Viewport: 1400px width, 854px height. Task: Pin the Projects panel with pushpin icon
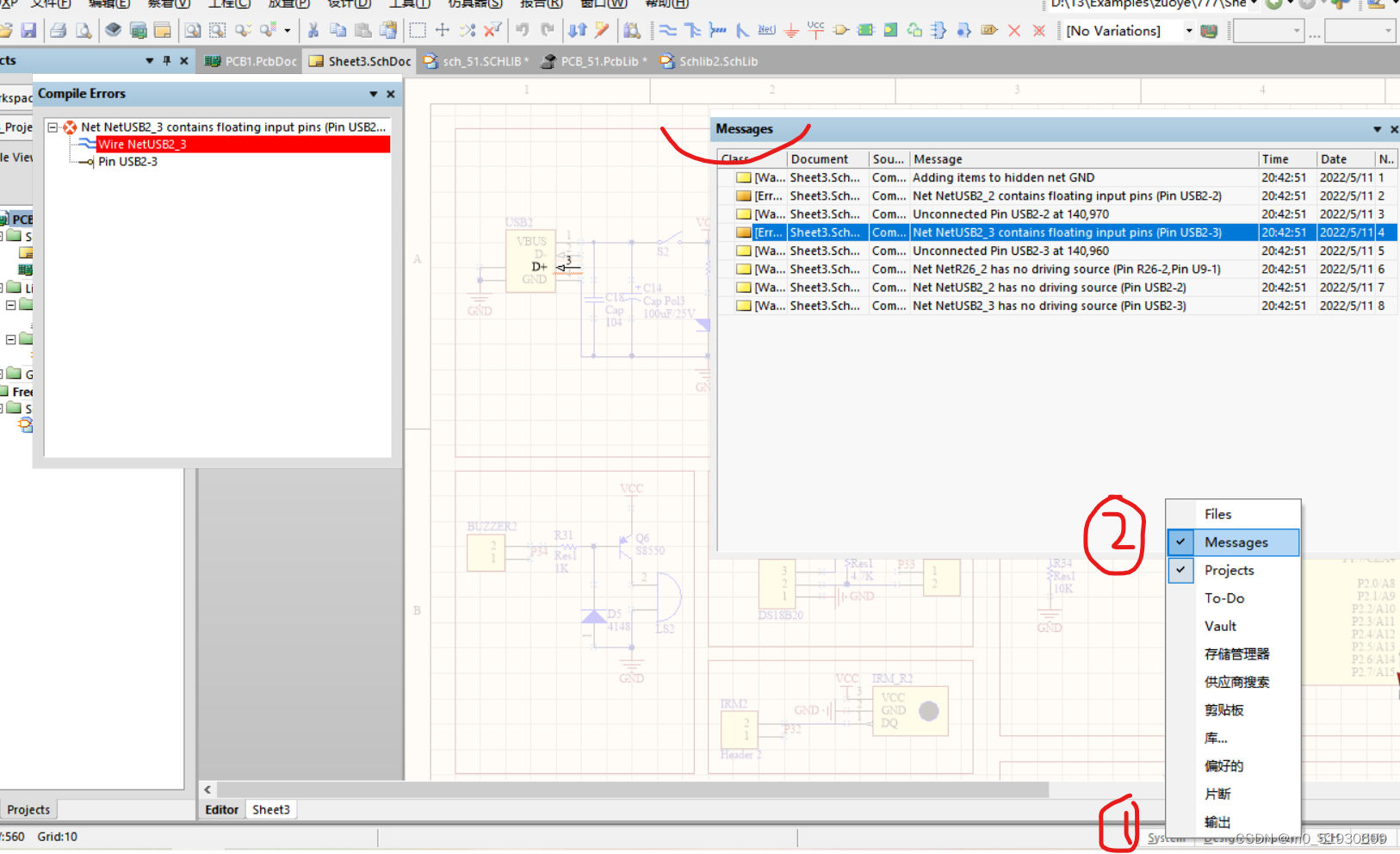point(167,61)
